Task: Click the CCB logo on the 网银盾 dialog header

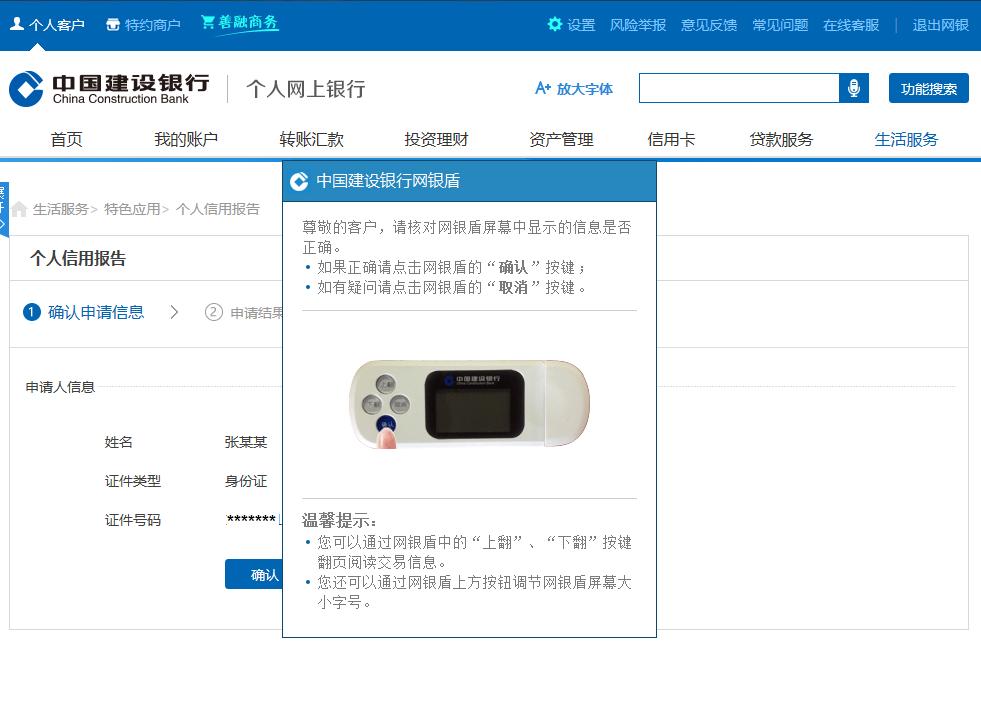Action: click(x=297, y=181)
